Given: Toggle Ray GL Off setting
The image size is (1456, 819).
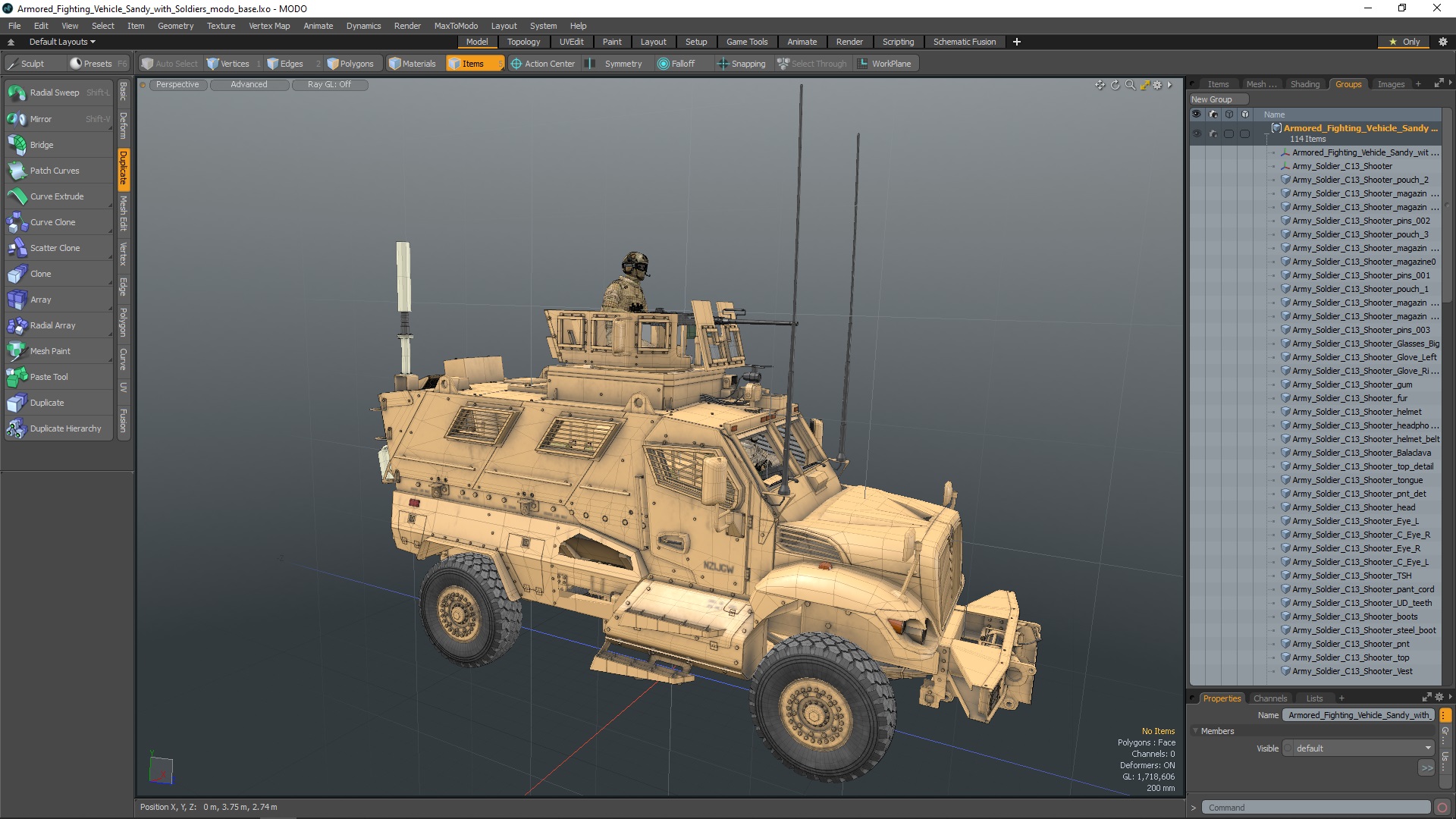Looking at the screenshot, I should (329, 85).
